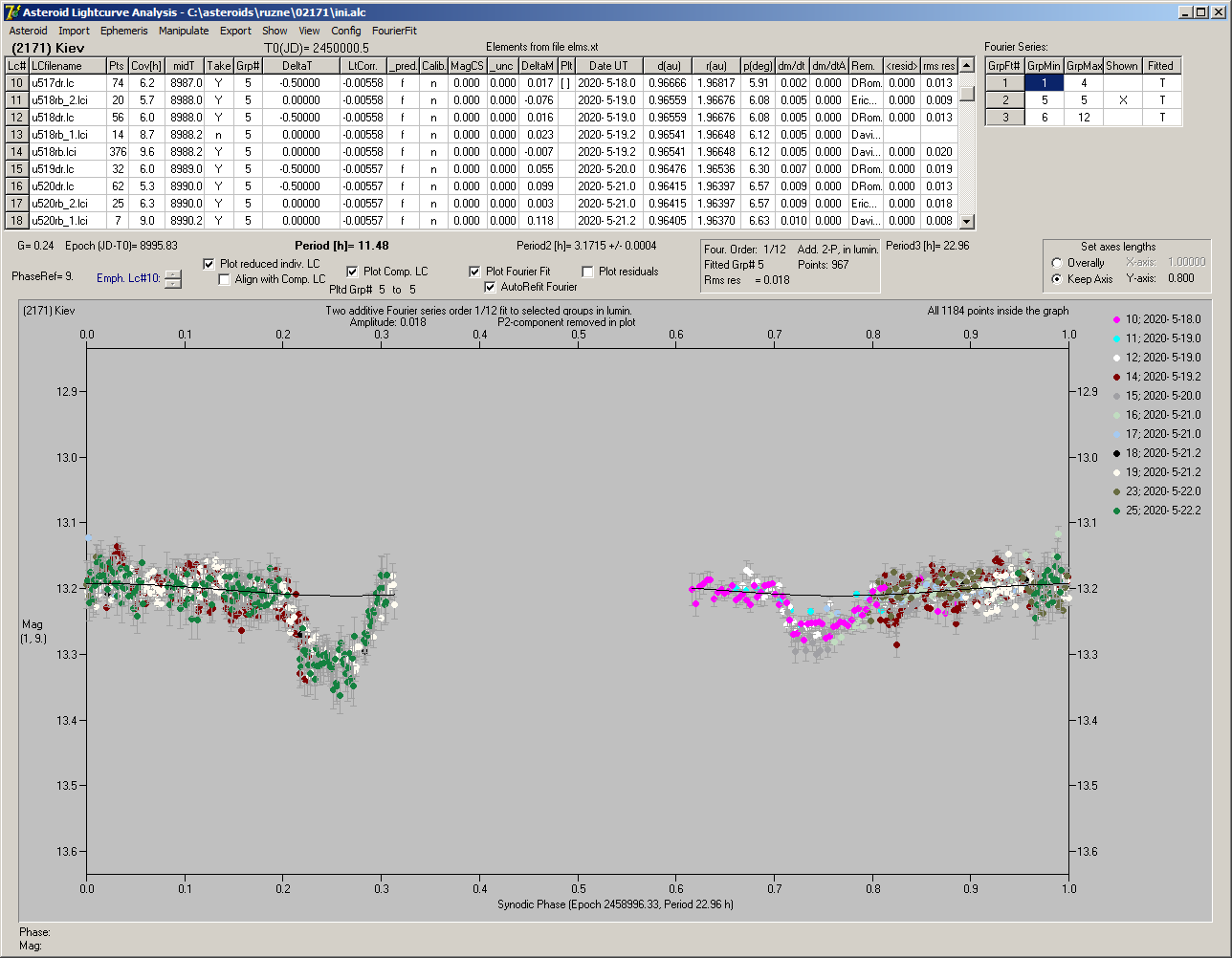Click the X-axis length value 1.00000
Image resolution: width=1232 pixels, height=958 pixels.
coord(1186,262)
